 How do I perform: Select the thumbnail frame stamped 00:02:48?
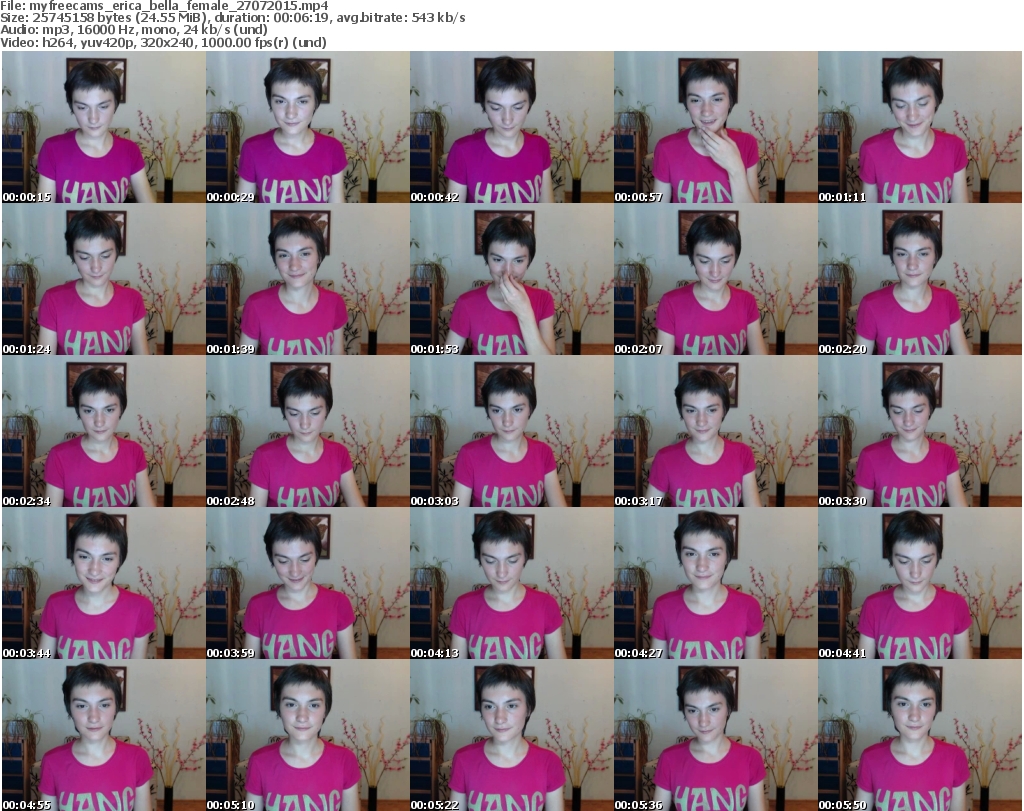click(308, 431)
